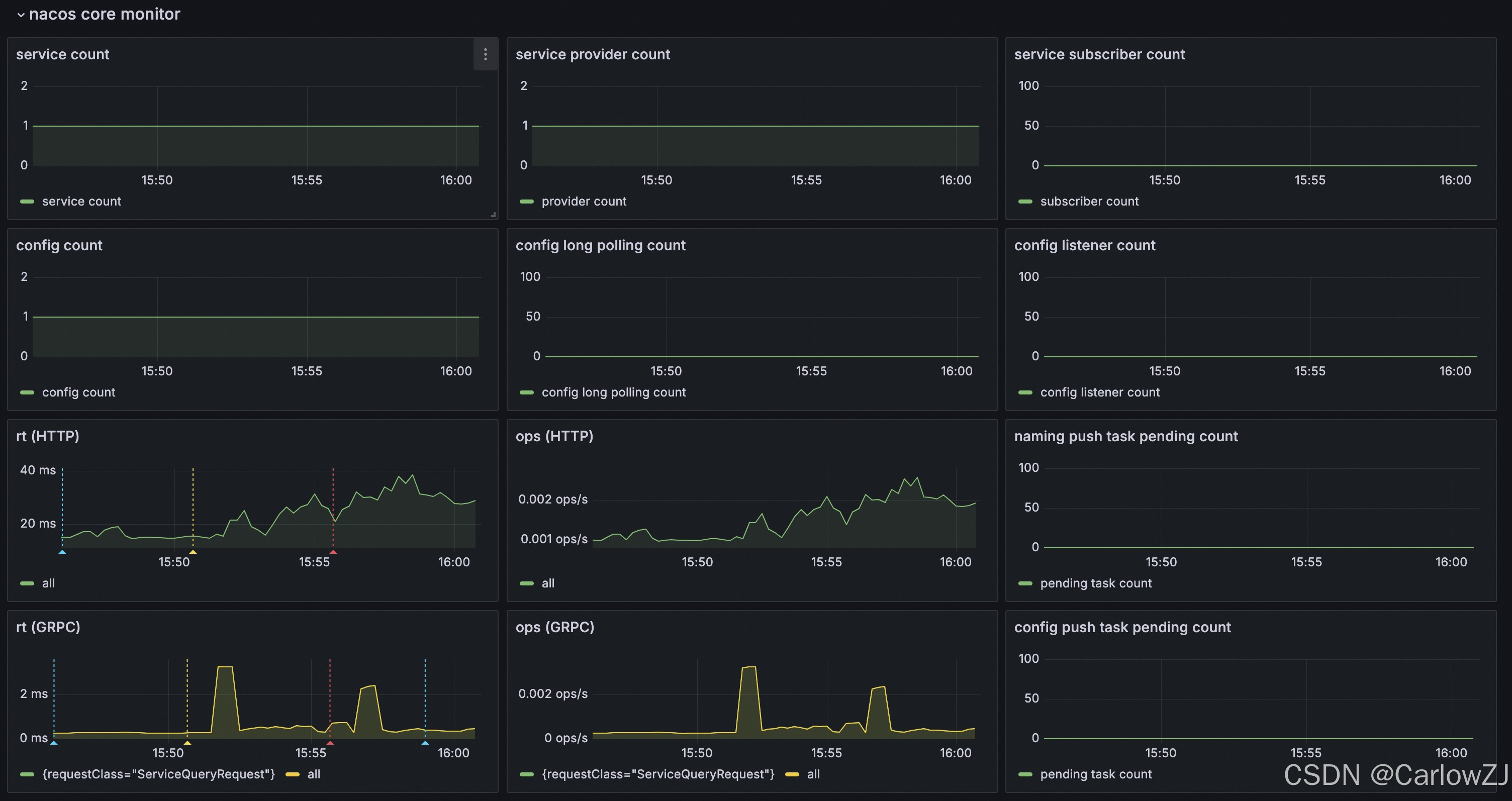Toggle ServiceQueryRequest series in rt (GRPC) legend
Viewport: 1512px width, 801px height.
[158, 774]
